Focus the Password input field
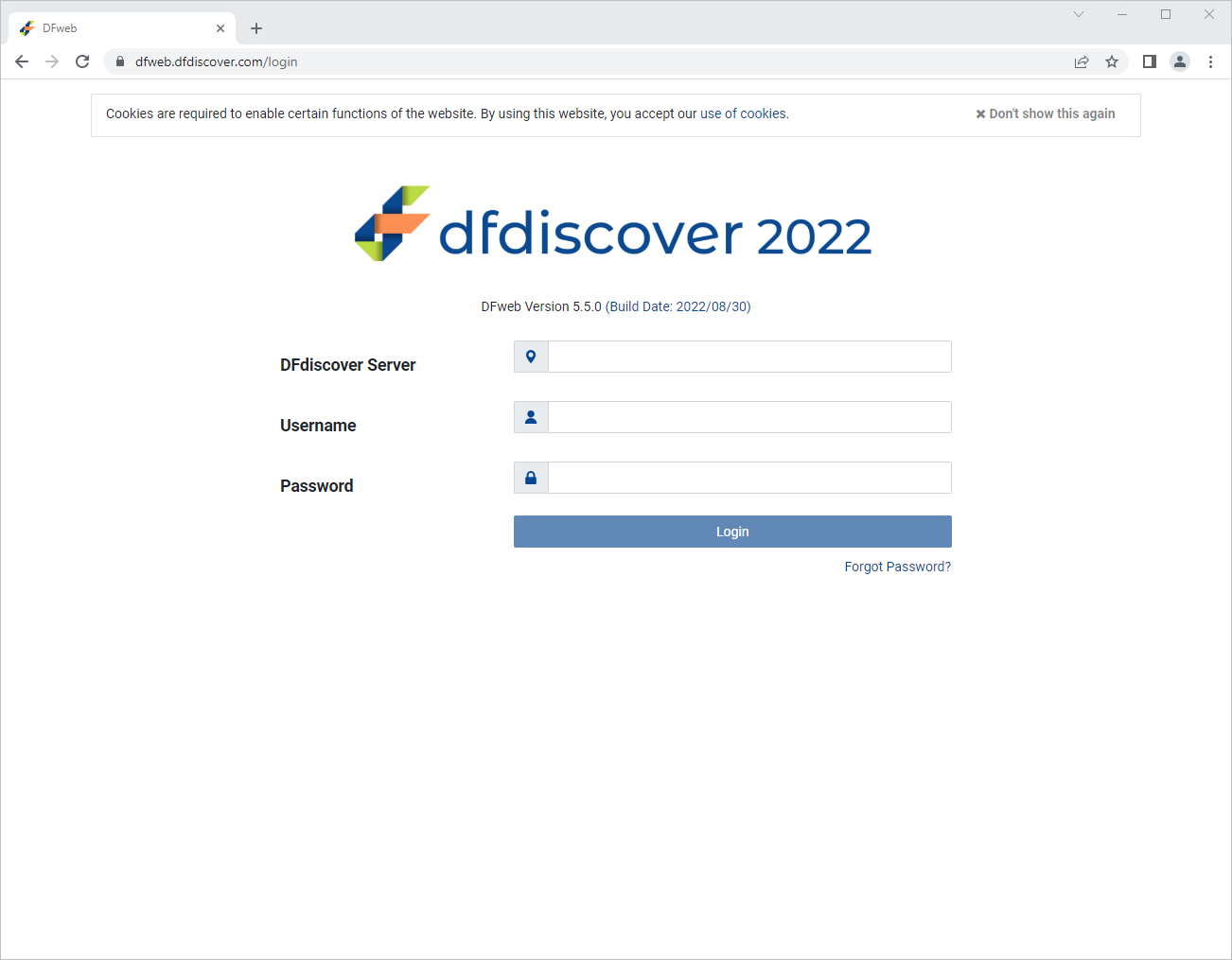The width and height of the screenshot is (1232, 960). coord(749,478)
